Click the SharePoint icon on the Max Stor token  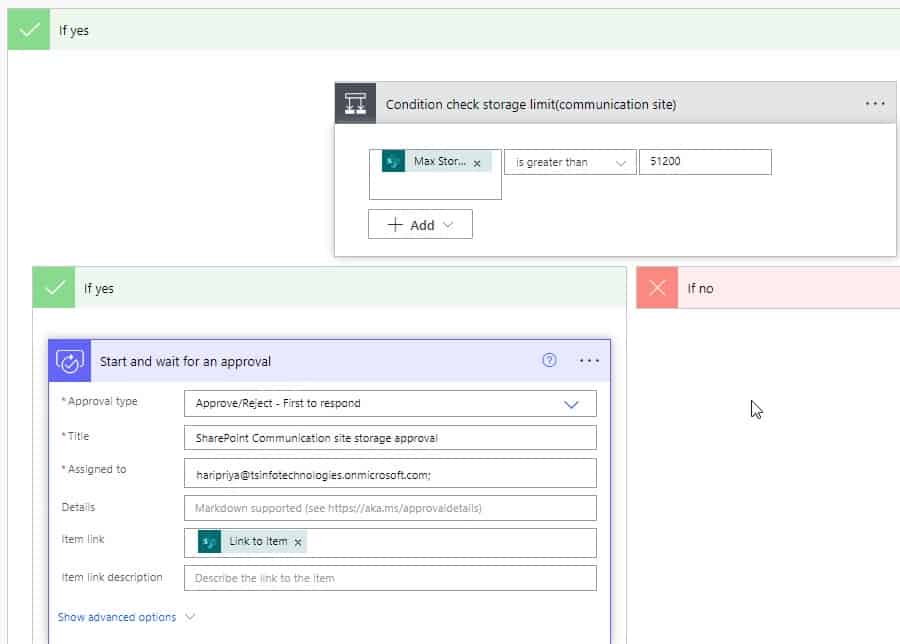[x=393, y=161]
